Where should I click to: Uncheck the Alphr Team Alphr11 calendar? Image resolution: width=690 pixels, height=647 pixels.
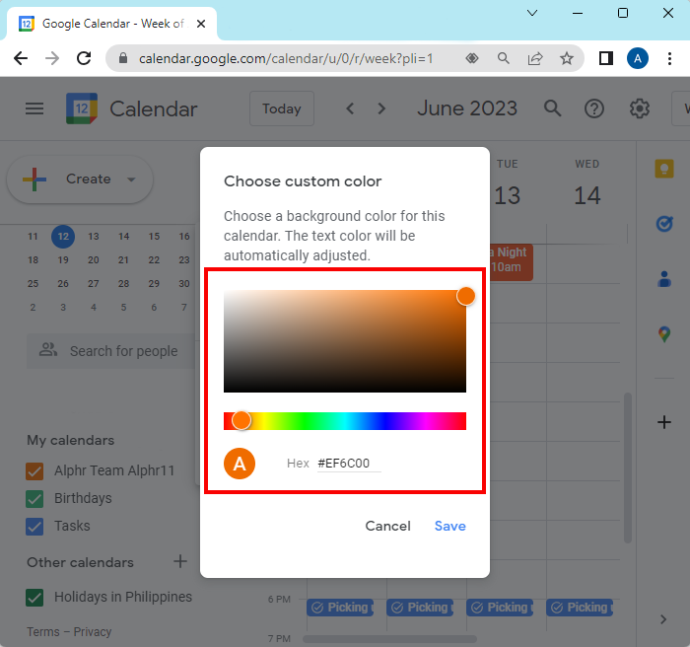point(35,471)
